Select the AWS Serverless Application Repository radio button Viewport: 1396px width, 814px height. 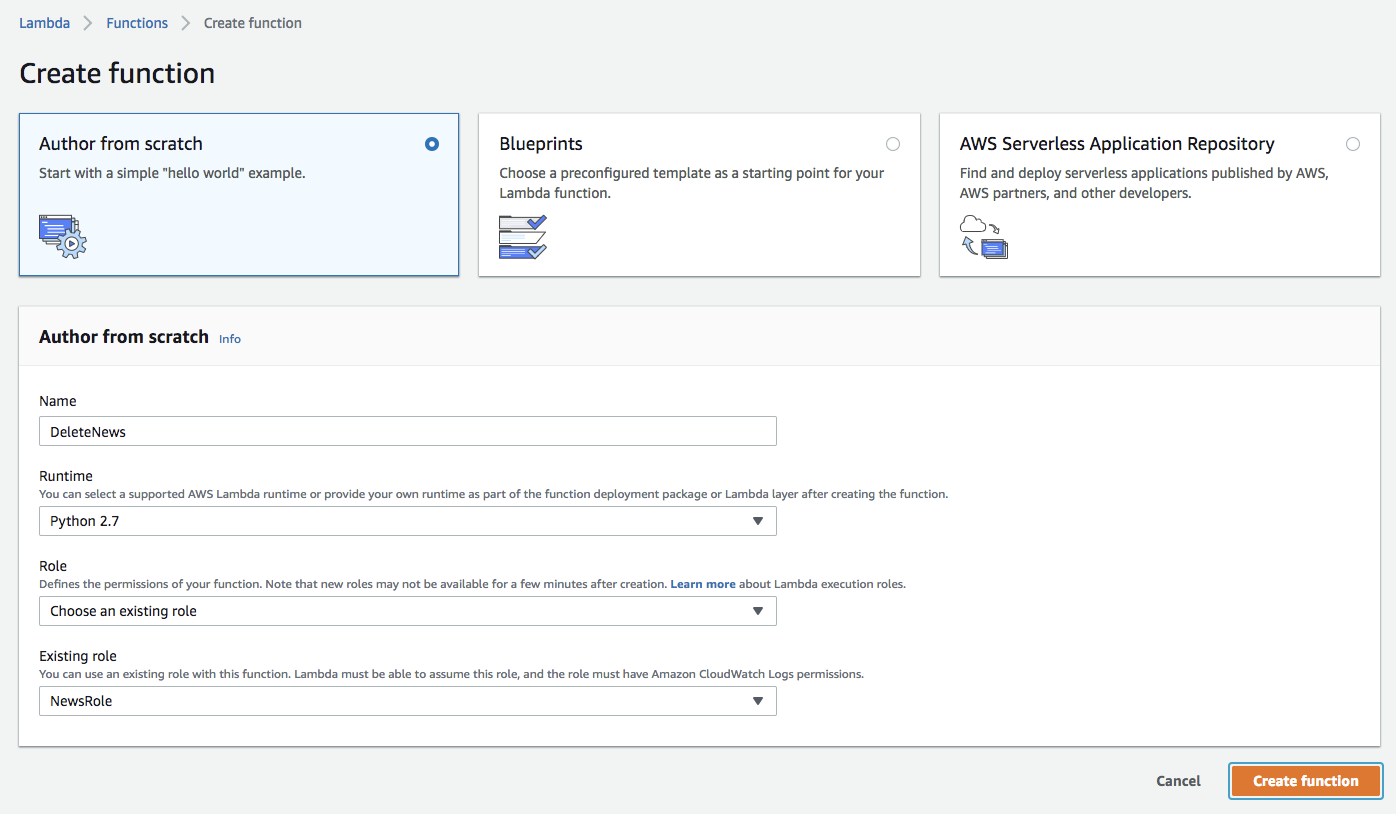coord(1353,144)
